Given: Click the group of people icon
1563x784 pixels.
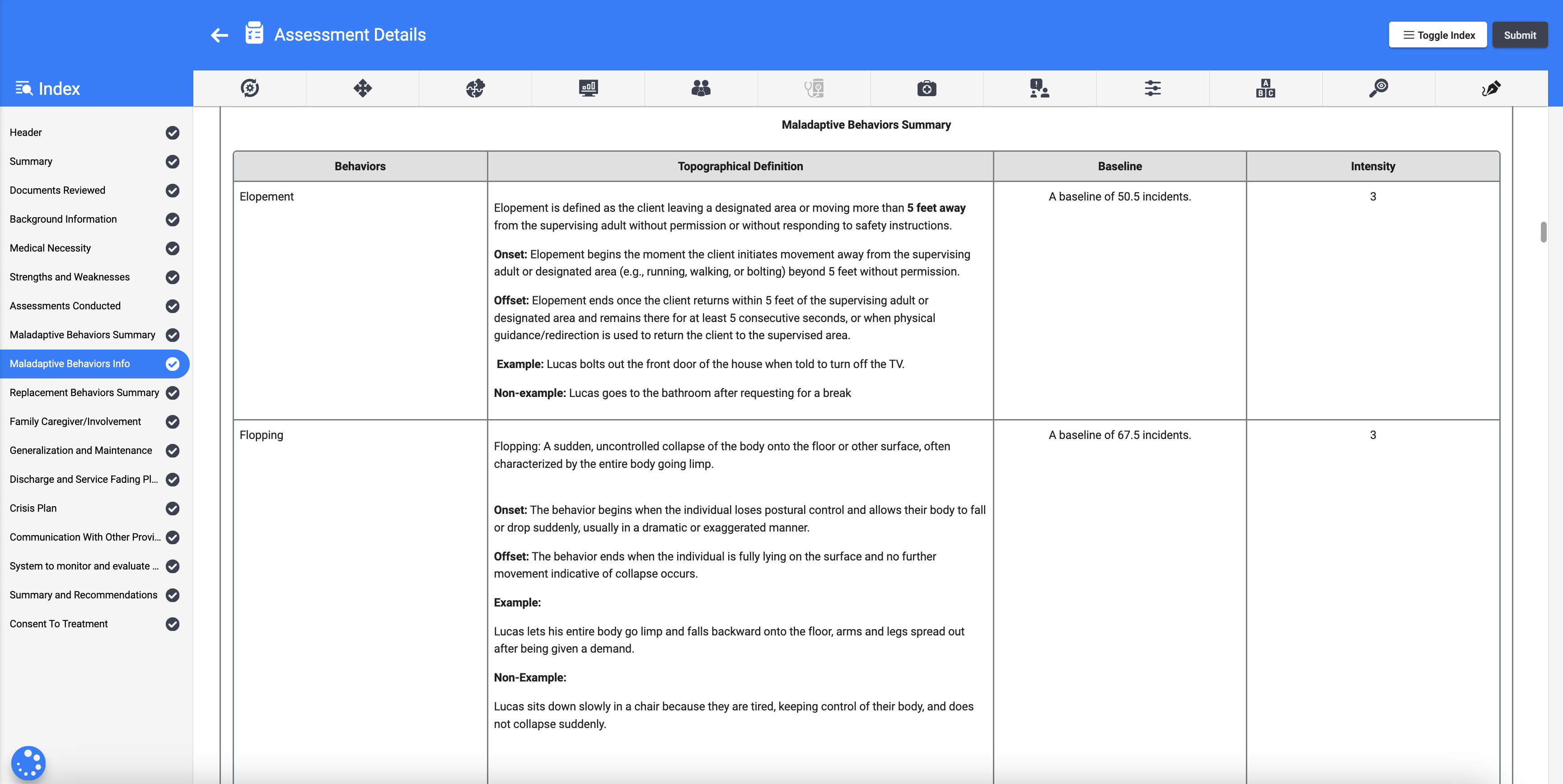Looking at the screenshot, I should 701,89.
